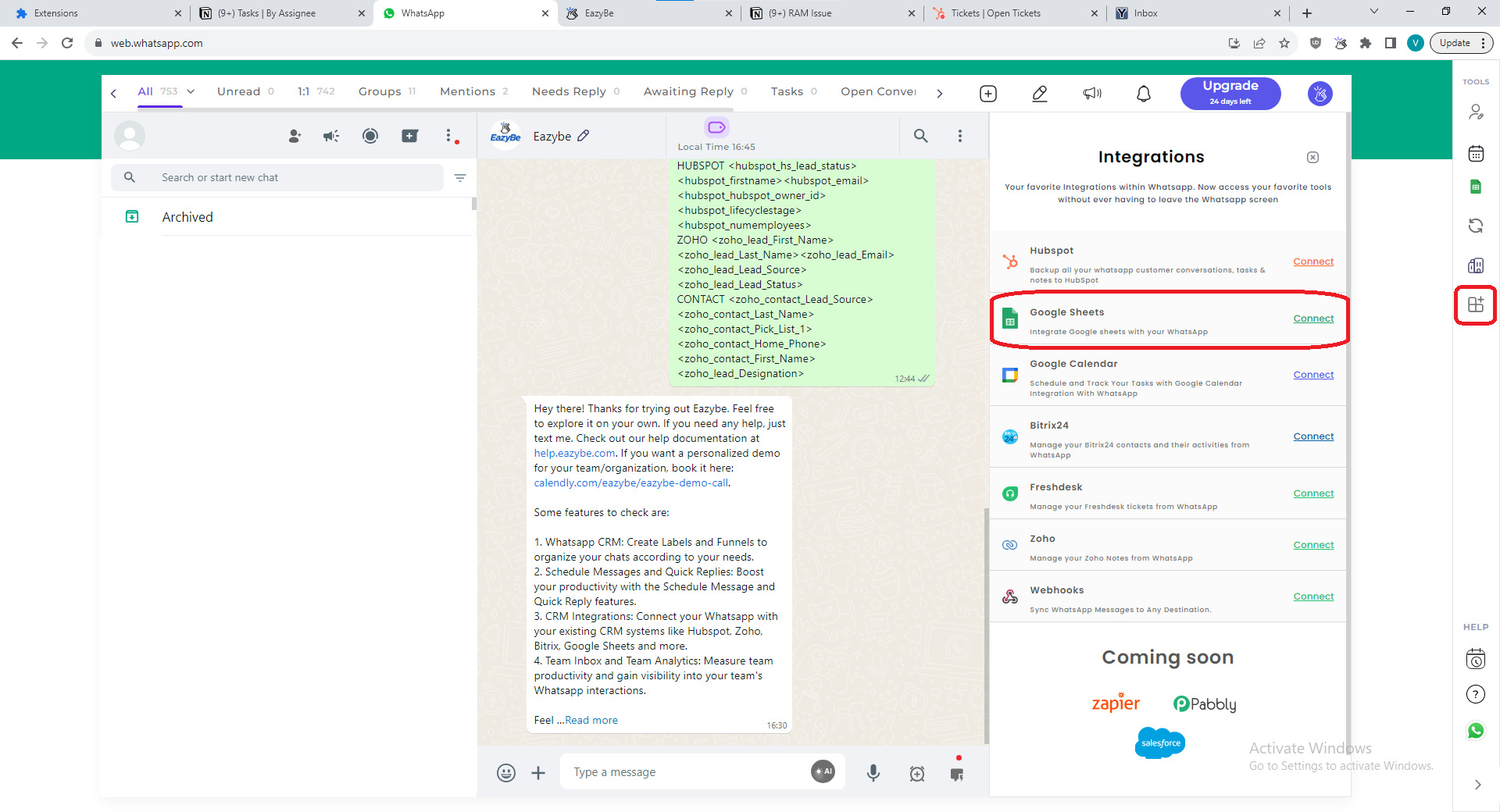Open the chat list three-dot menu
1500x812 pixels.
coord(448,136)
